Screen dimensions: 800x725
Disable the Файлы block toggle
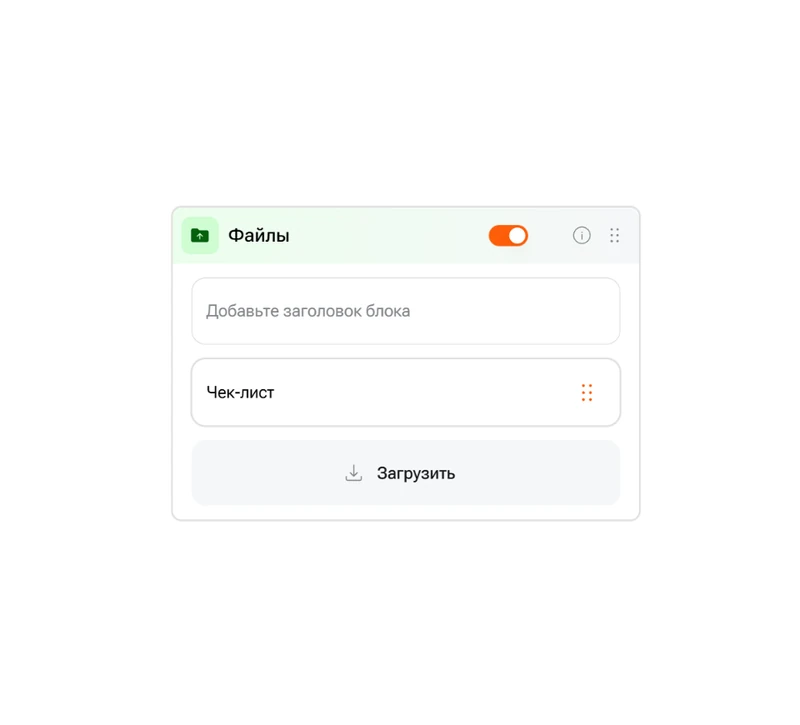point(508,235)
